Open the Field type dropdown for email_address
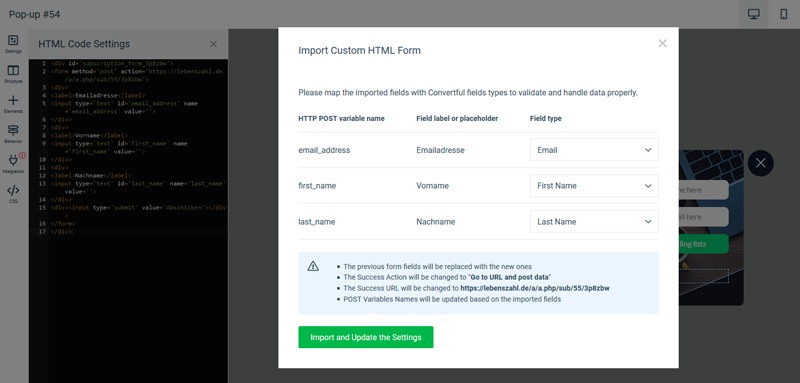The width and height of the screenshot is (800, 383). click(x=594, y=150)
